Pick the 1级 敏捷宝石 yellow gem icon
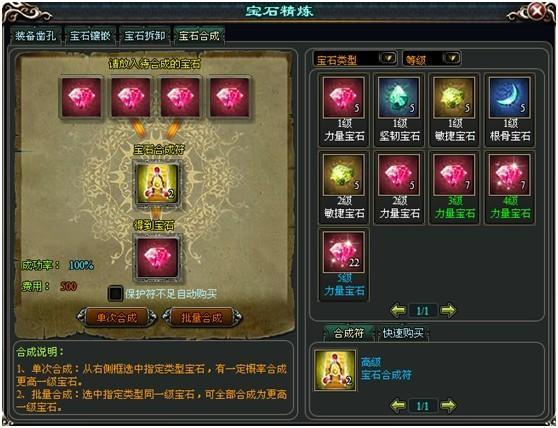Image resolution: width=558 pixels, height=428 pixels. [454, 97]
